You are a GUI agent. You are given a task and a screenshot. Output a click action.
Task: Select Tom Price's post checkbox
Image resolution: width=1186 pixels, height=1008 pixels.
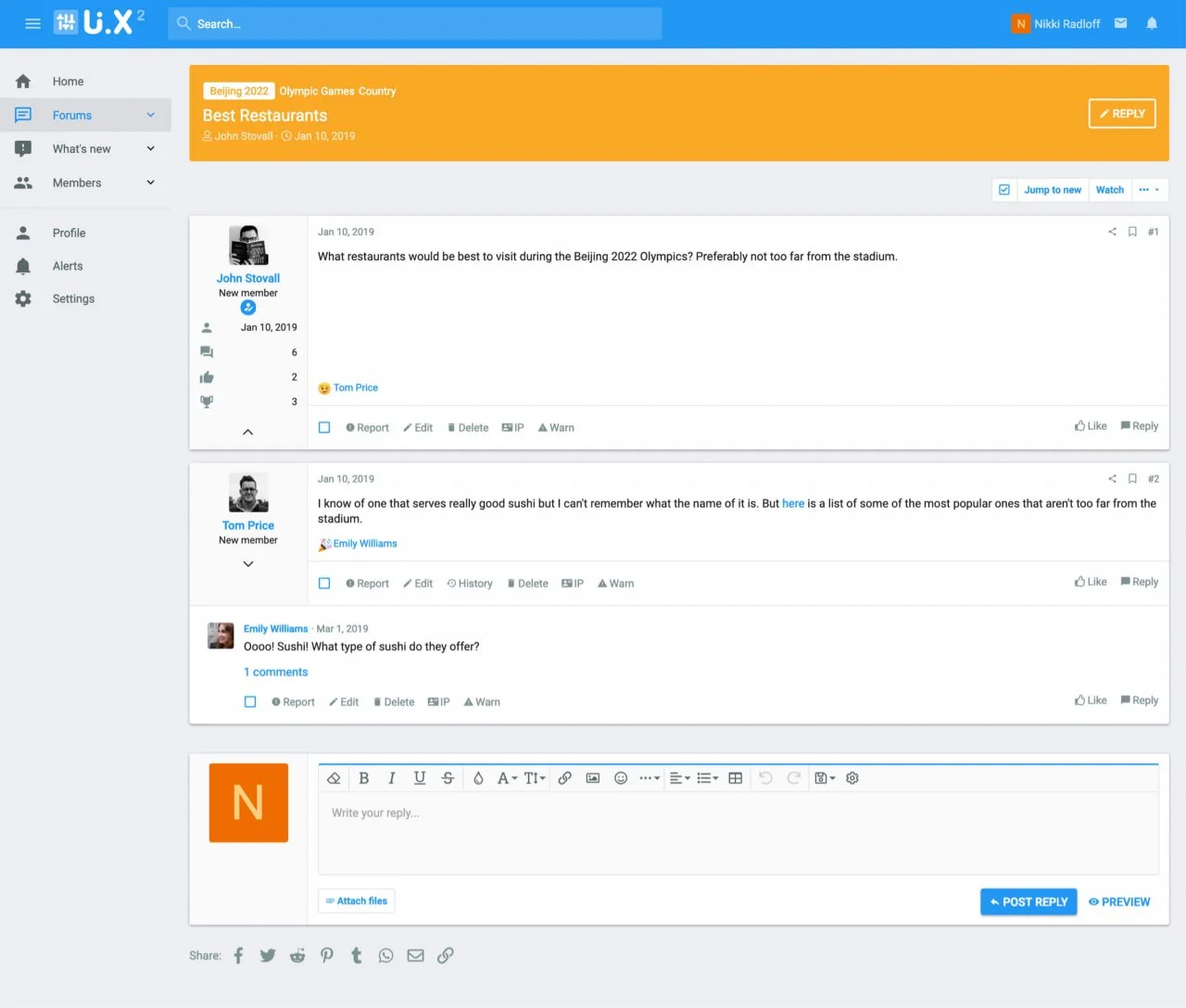point(324,584)
